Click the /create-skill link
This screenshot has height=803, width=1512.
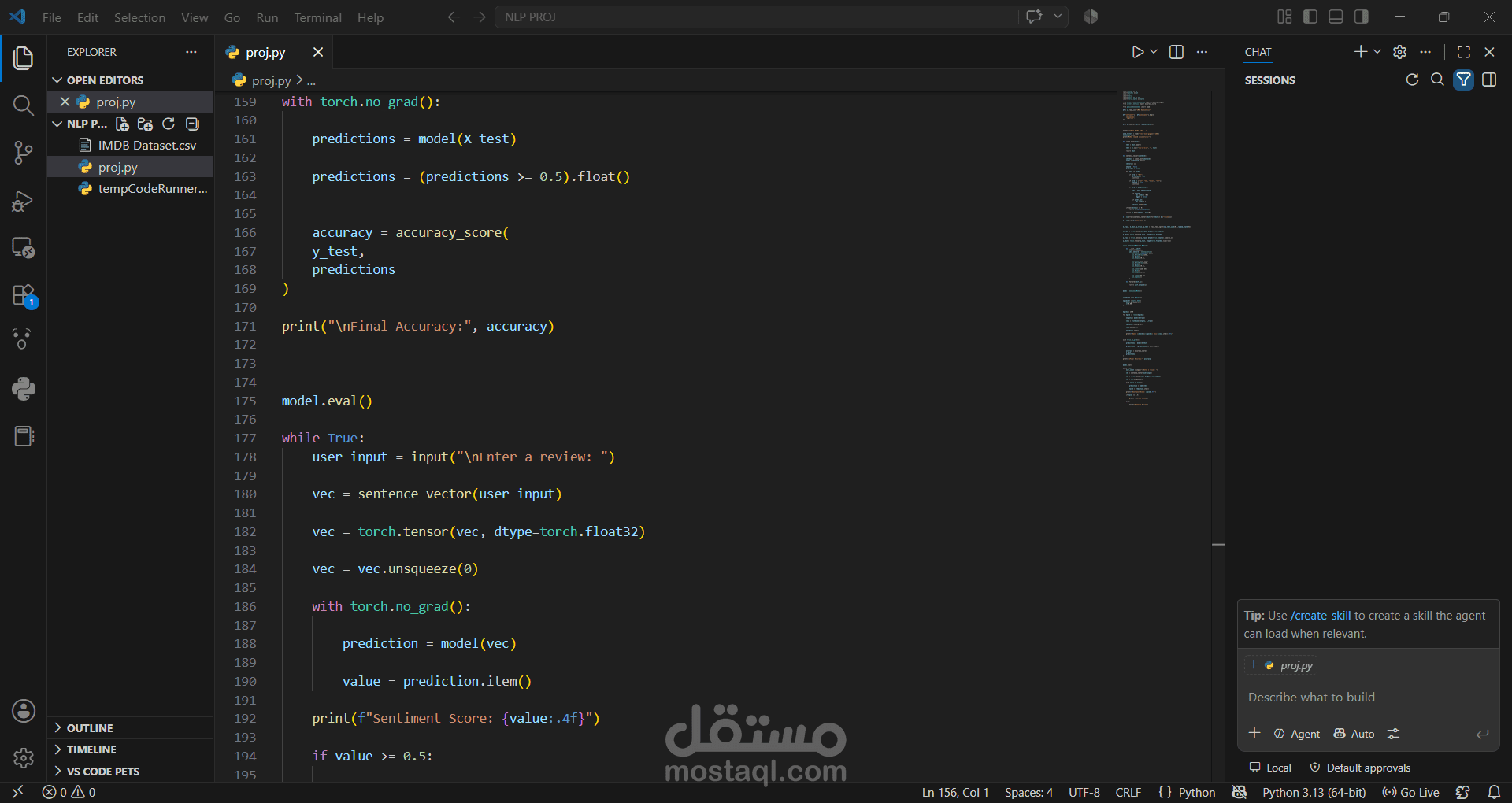click(x=1321, y=616)
